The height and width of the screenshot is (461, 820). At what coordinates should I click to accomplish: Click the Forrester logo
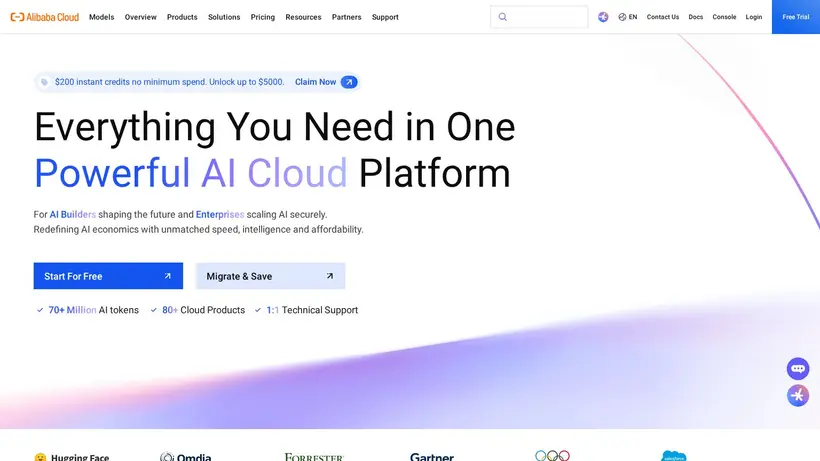coord(314,457)
